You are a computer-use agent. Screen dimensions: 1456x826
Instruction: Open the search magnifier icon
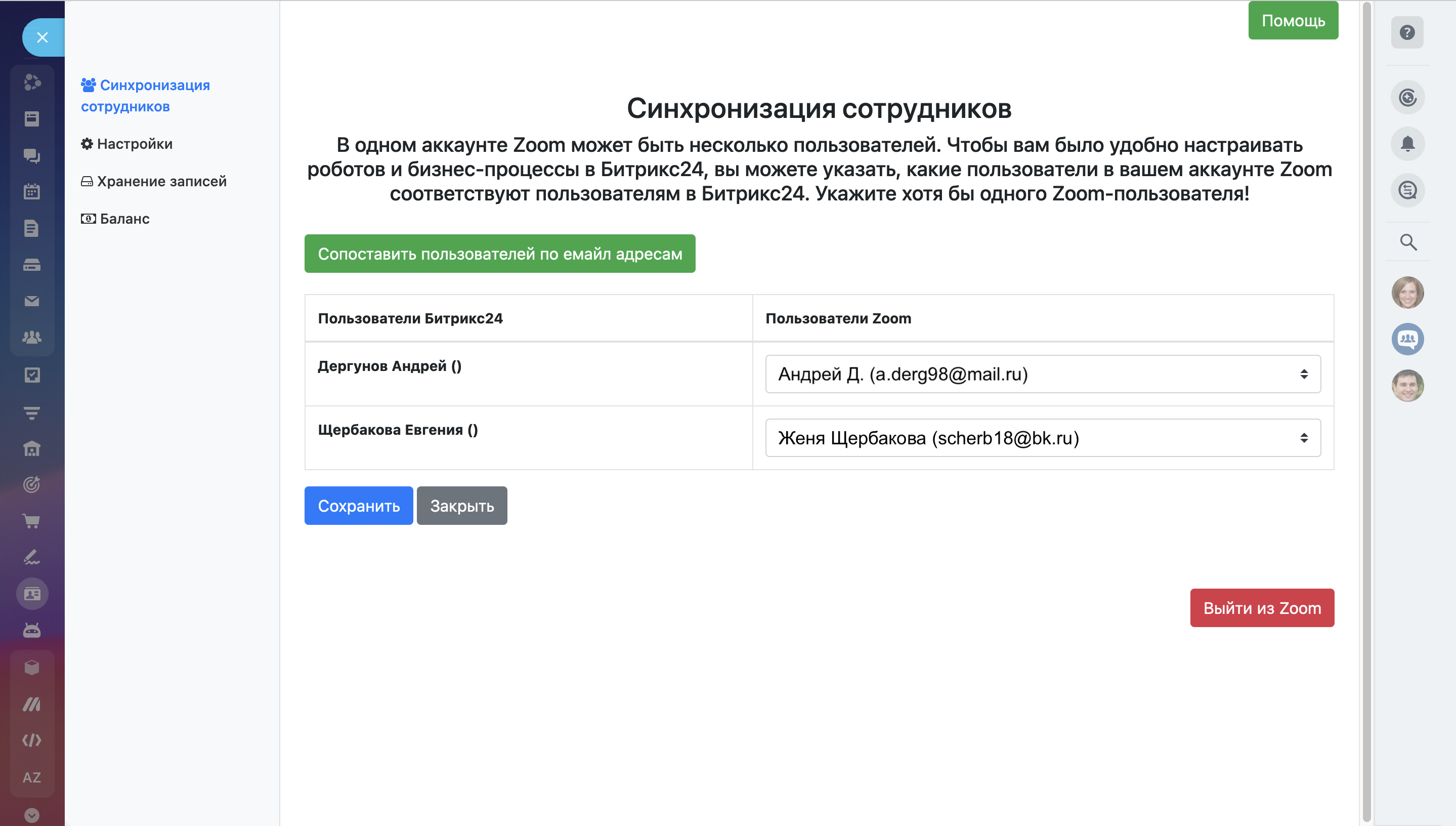click(1408, 242)
